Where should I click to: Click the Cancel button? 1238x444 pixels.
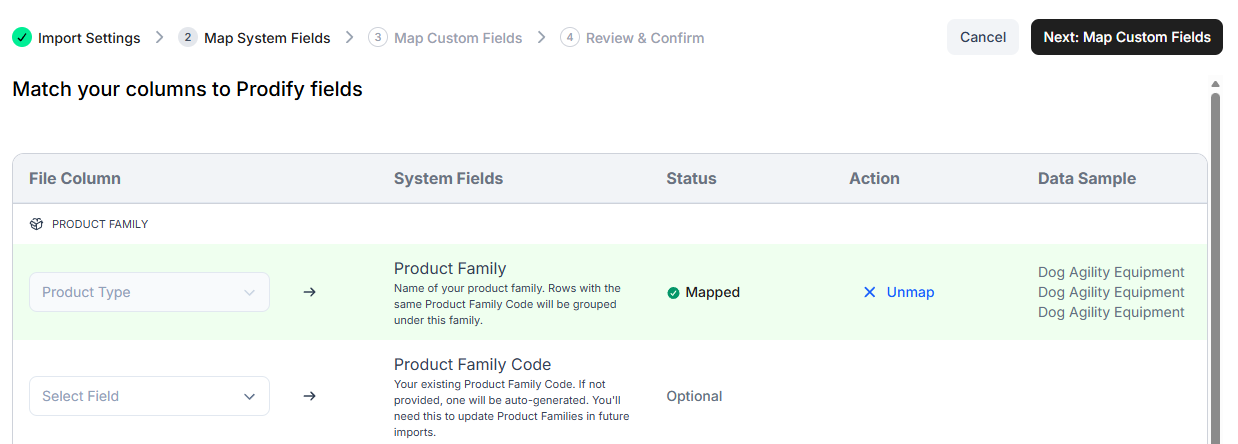pyautogui.click(x=983, y=37)
